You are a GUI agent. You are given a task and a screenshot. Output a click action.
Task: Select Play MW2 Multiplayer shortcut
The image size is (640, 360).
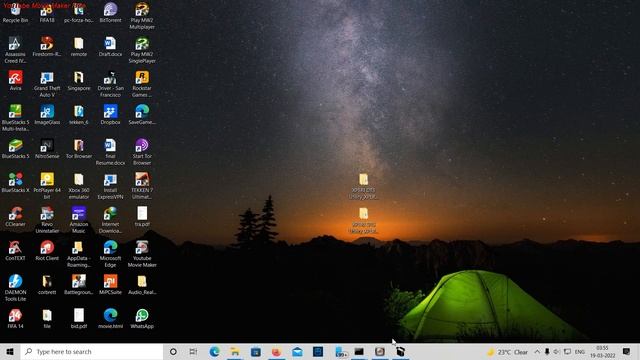tap(142, 16)
